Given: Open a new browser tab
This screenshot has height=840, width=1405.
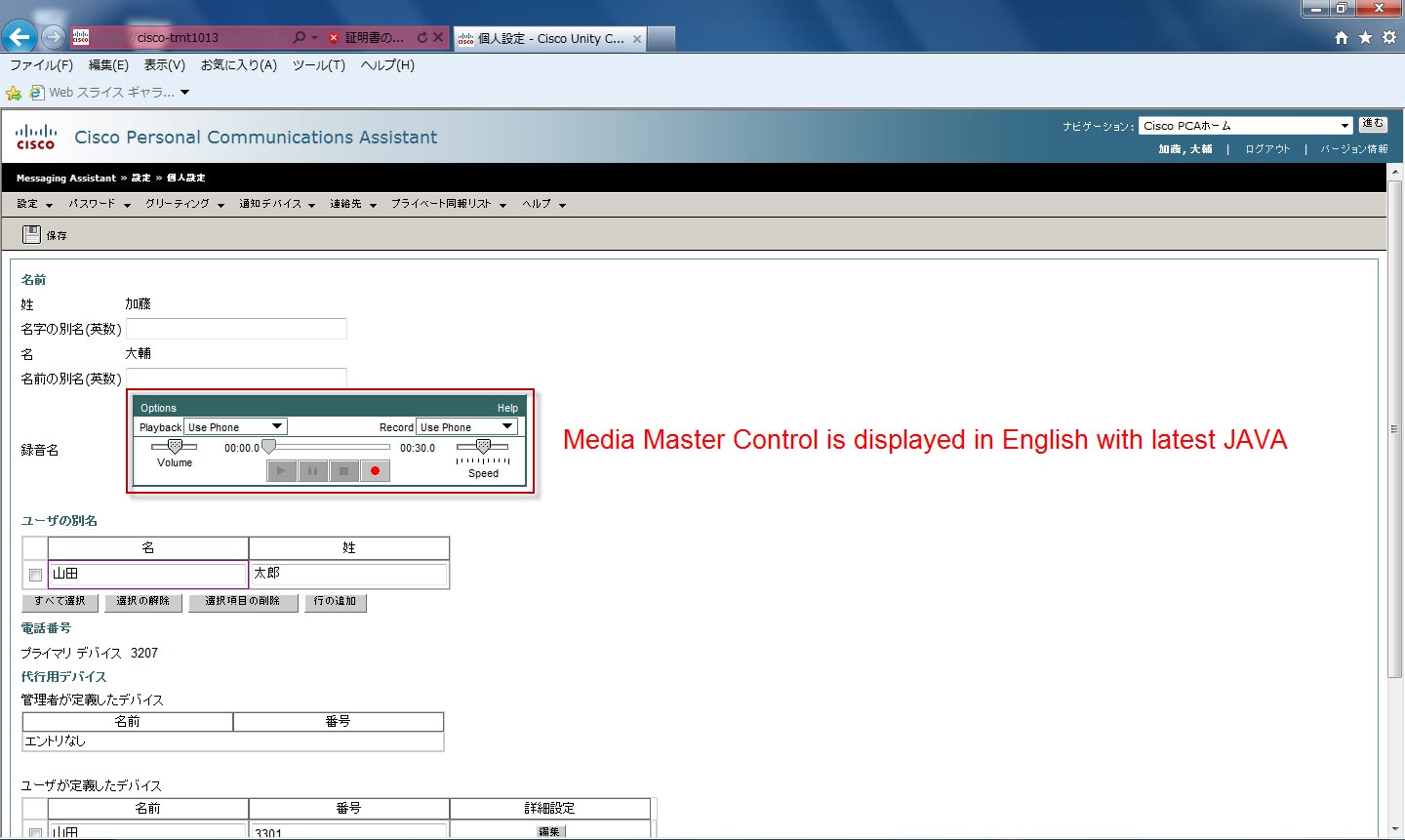Looking at the screenshot, I should click(662, 38).
